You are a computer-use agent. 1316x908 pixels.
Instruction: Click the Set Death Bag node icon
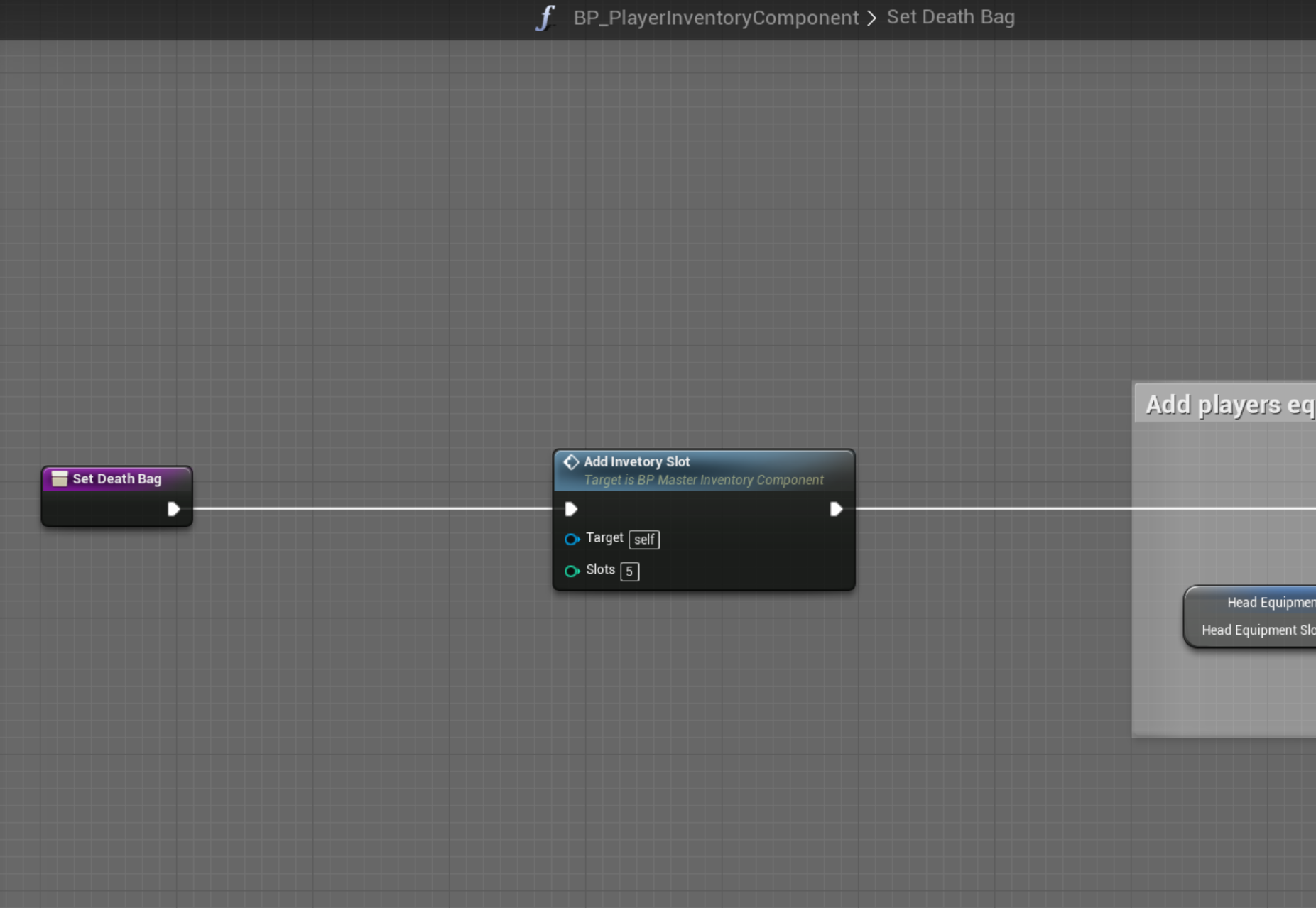tap(60, 478)
